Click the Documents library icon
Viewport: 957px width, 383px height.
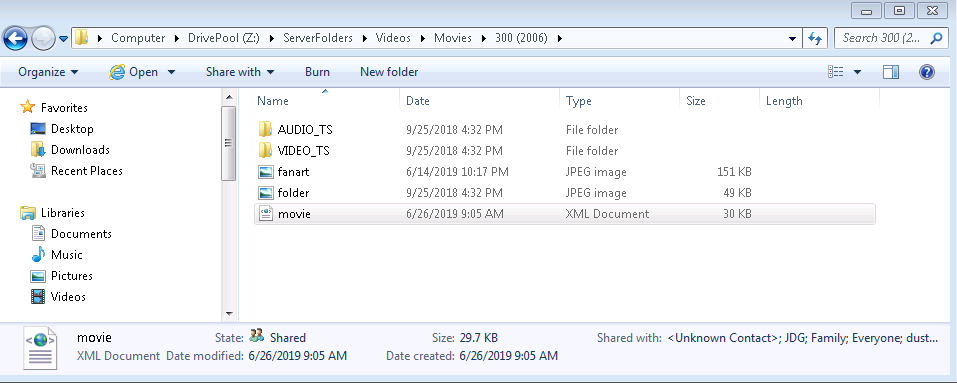pyautogui.click(x=38, y=234)
